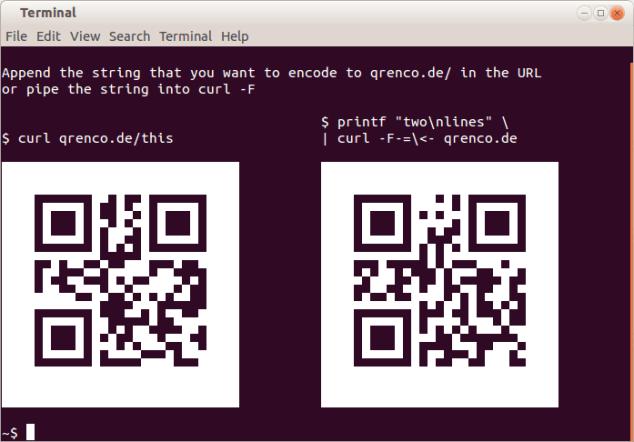
Task: Click the terminal scrollbar on the right edge
Action: pos(632,251)
